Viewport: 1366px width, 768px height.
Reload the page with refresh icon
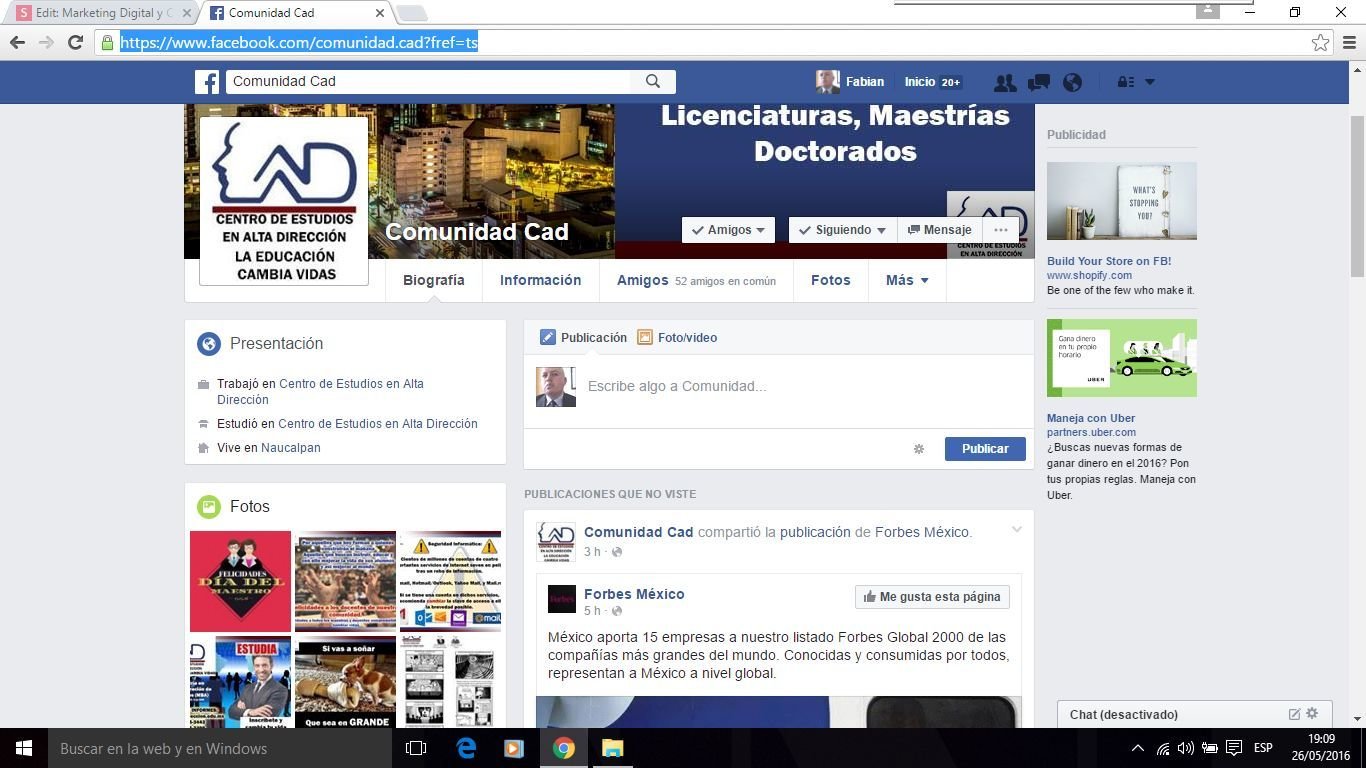click(x=75, y=42)
